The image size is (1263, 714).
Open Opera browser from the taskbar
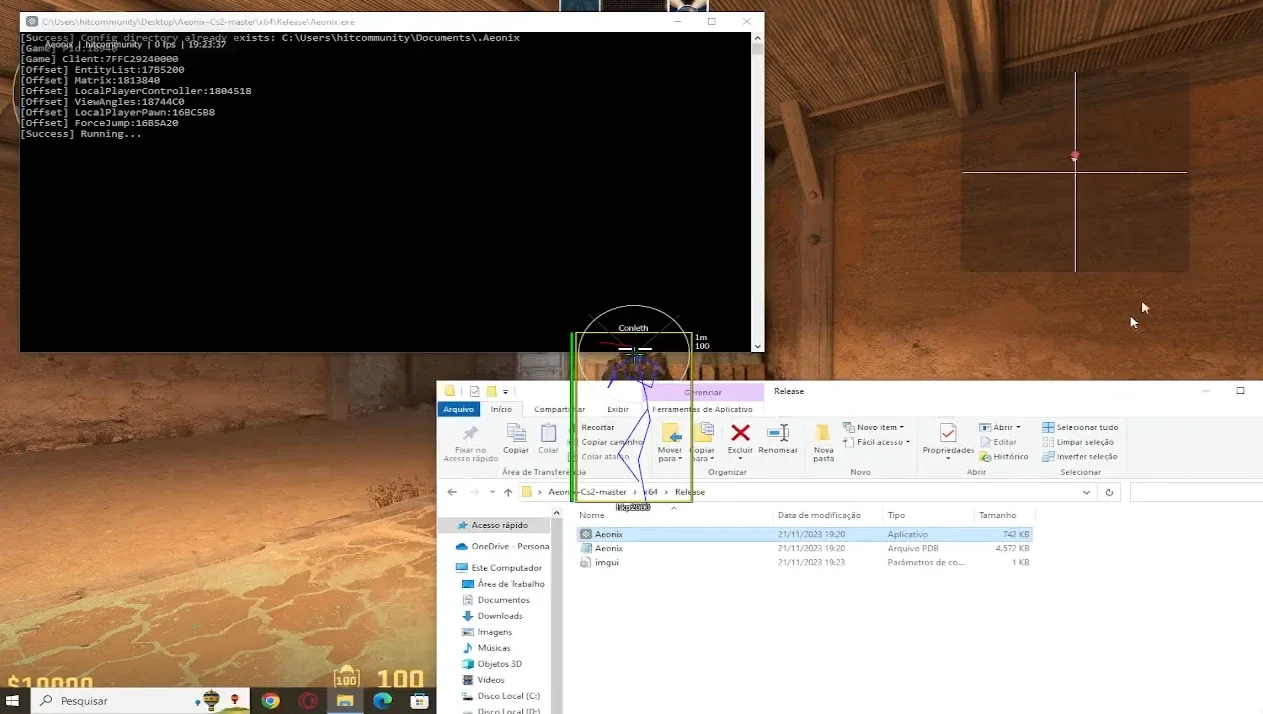[308, 701]
